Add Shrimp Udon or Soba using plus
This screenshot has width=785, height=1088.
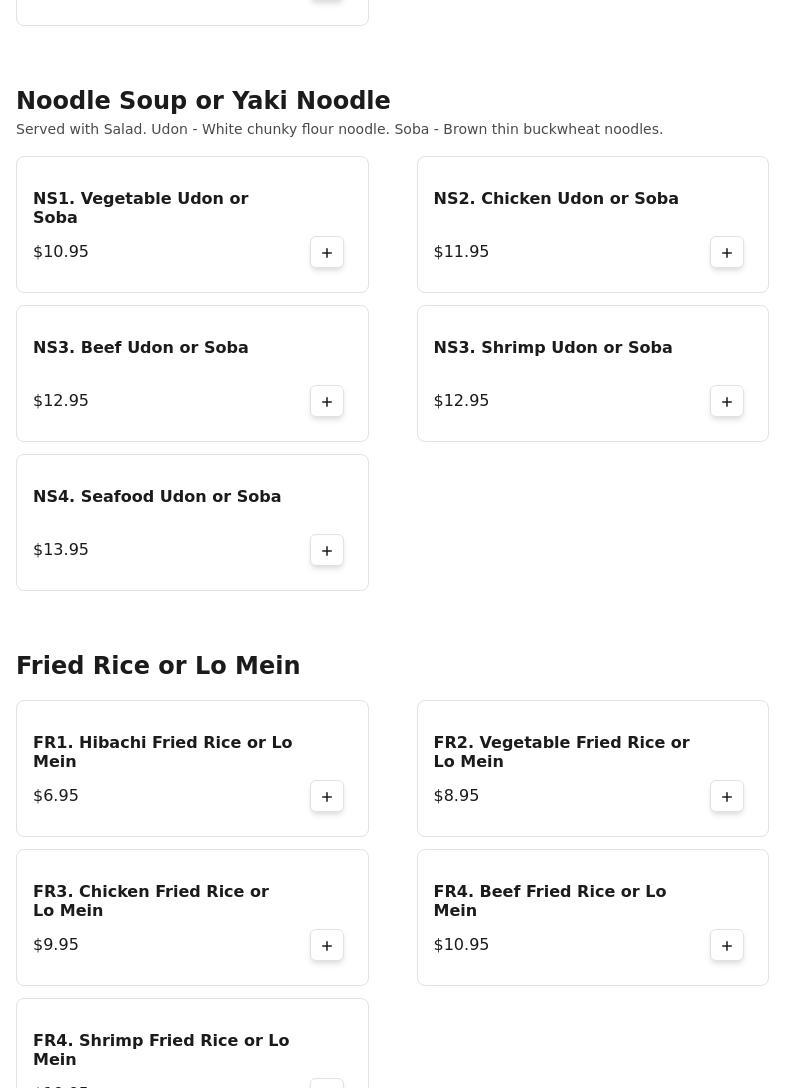727,401
